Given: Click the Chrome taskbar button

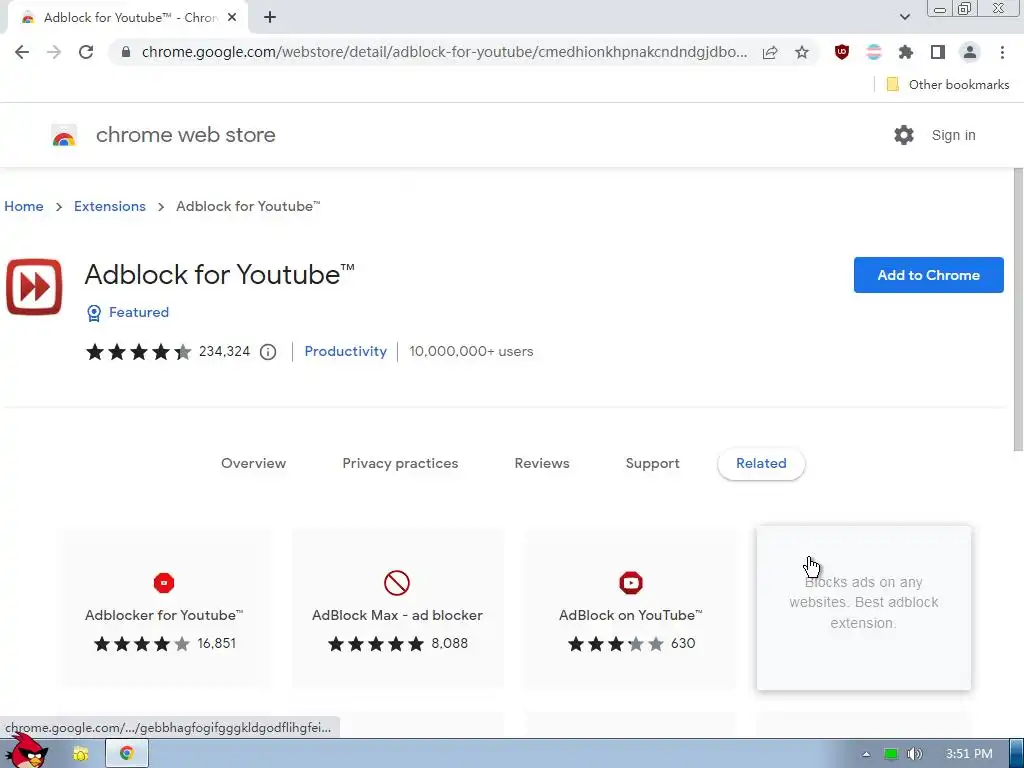Looking at the screenshot, I should [127, 754].
